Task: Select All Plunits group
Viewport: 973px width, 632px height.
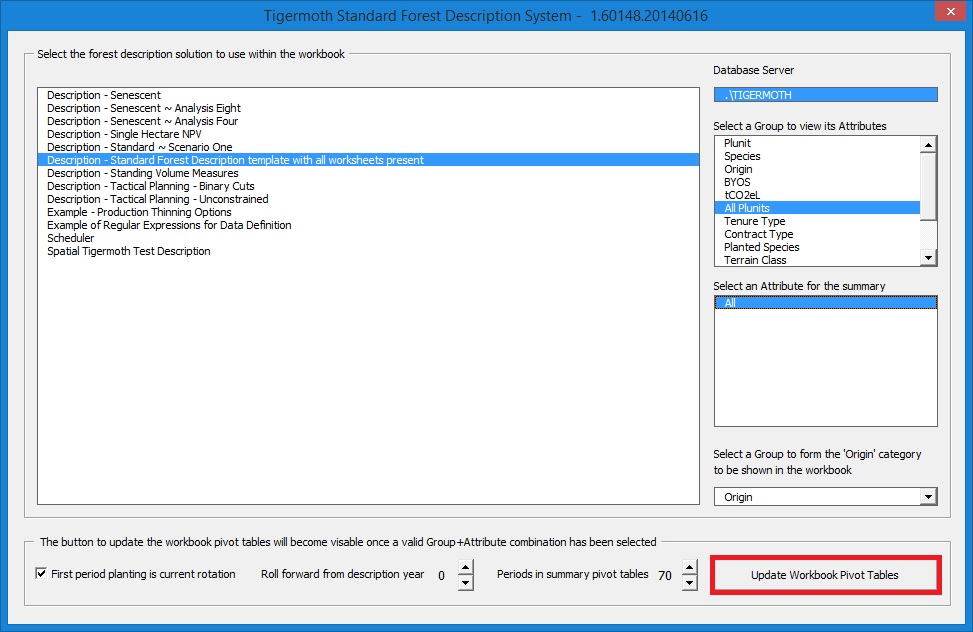Action: click(x=817, y=209)
